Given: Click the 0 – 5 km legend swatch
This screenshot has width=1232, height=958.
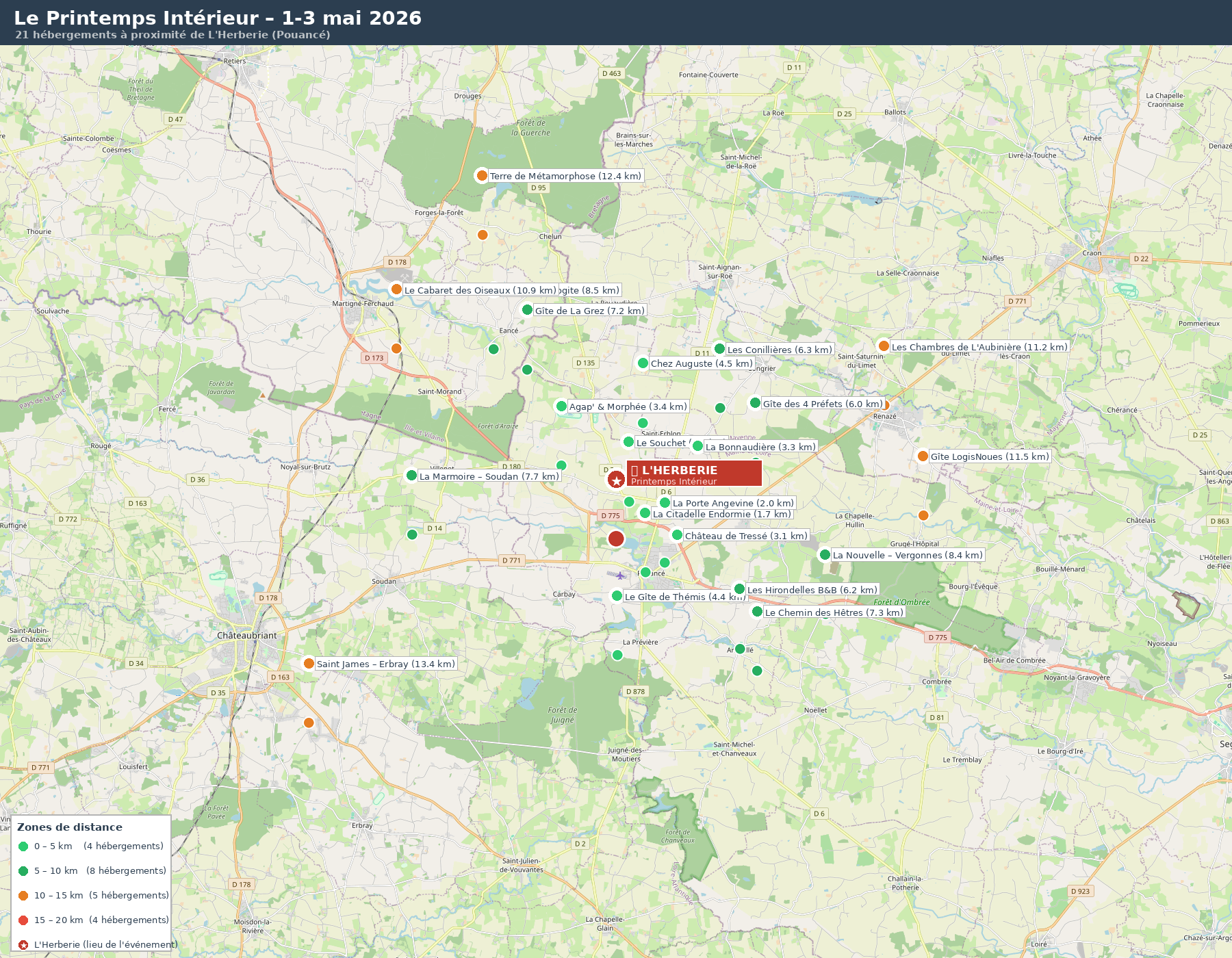Looking at the screenshot, I should click(23, 846).
